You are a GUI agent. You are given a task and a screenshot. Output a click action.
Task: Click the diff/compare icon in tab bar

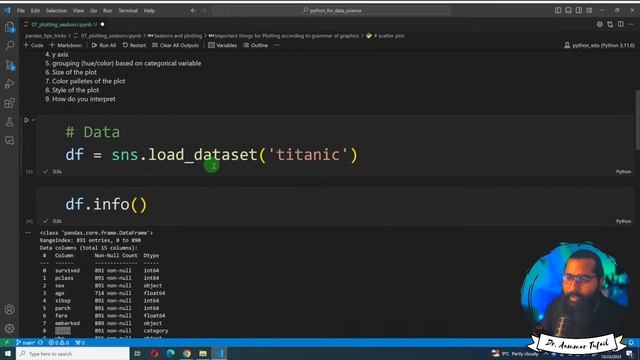[x=610, y=24]
